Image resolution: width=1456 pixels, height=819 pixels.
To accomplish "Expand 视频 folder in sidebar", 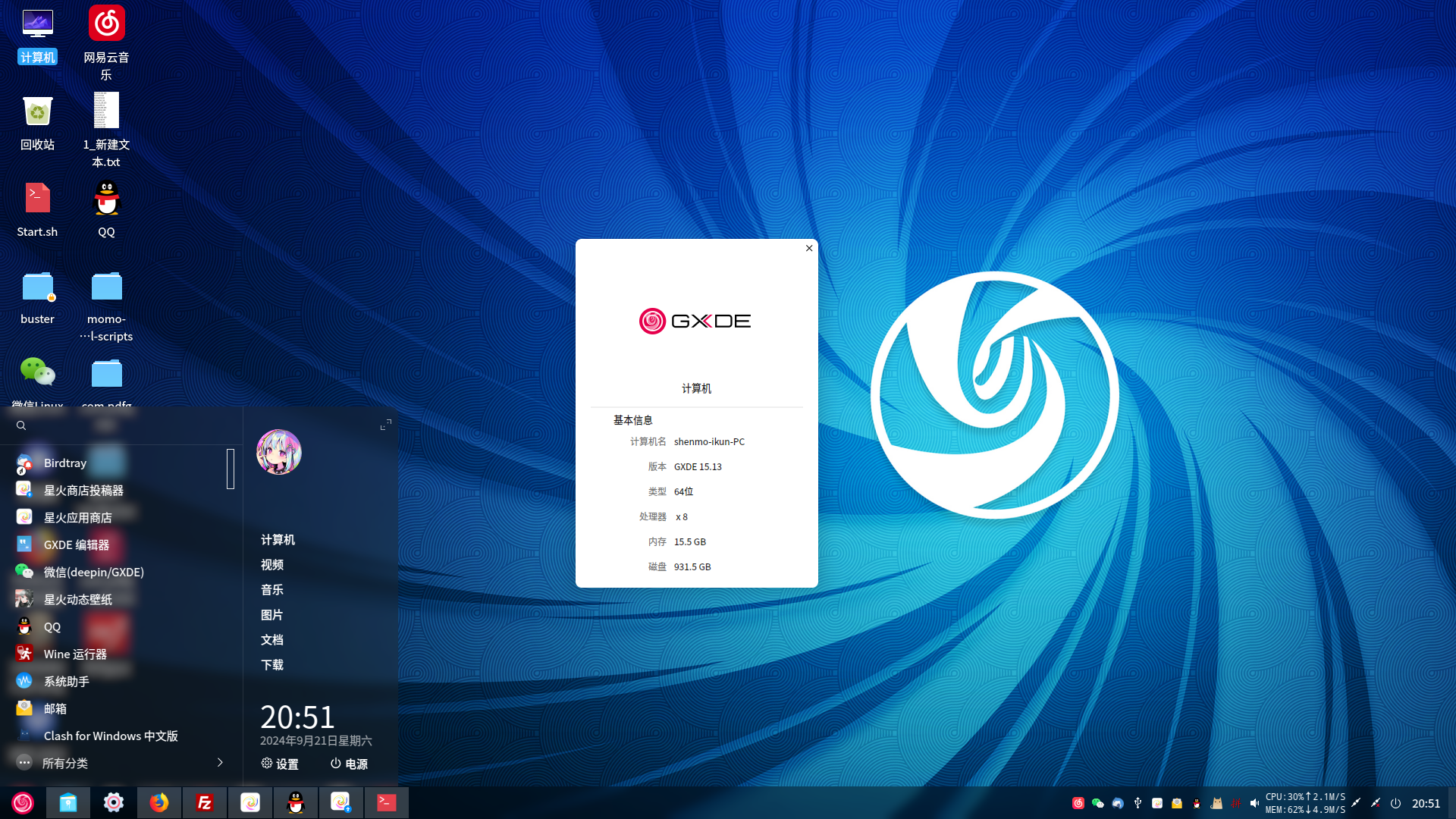I will [271, 564].
